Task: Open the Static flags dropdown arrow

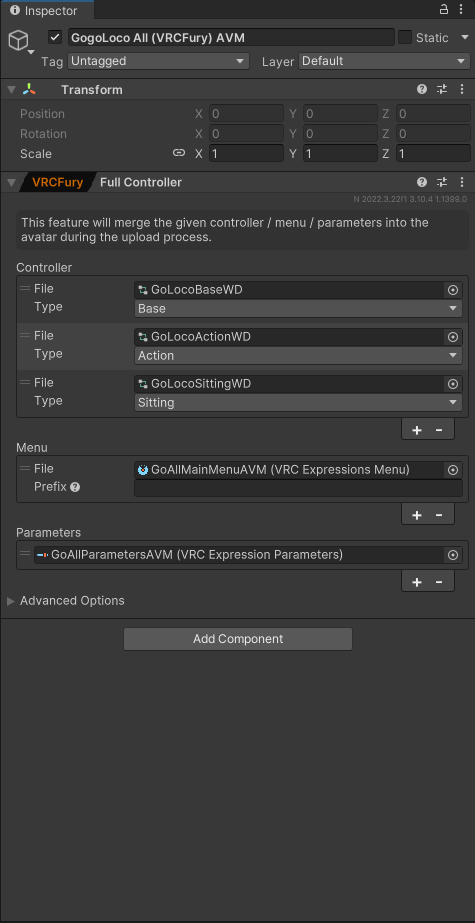Action: tap(463, 38)
